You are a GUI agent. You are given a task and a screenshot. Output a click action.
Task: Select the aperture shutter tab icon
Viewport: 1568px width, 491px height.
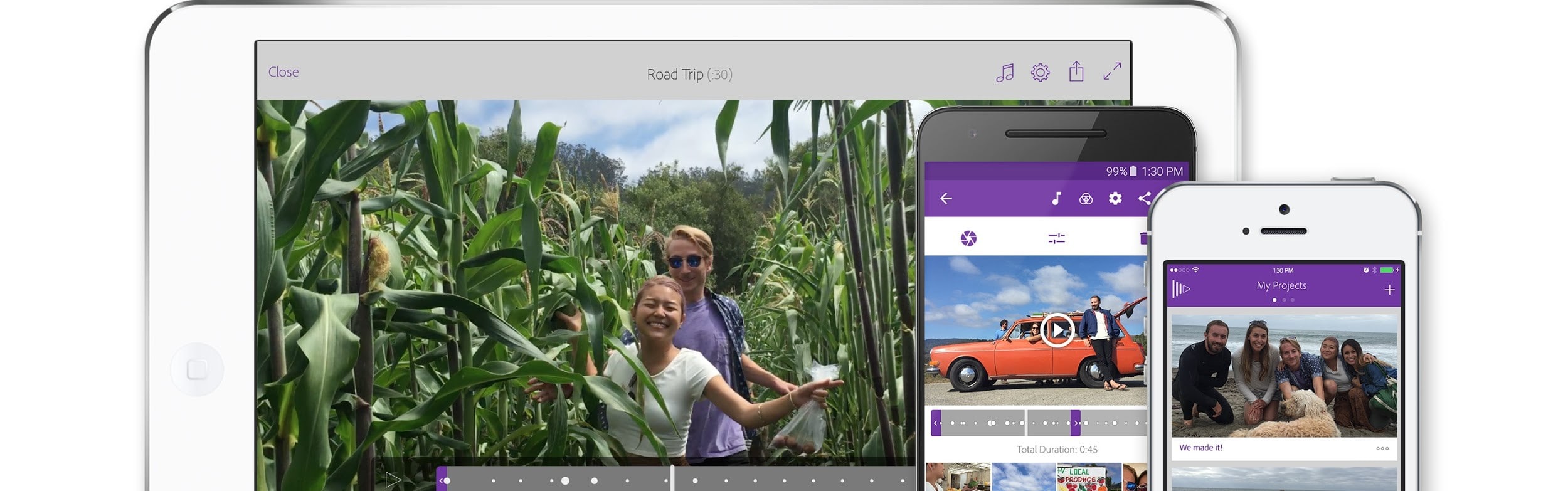968,238
